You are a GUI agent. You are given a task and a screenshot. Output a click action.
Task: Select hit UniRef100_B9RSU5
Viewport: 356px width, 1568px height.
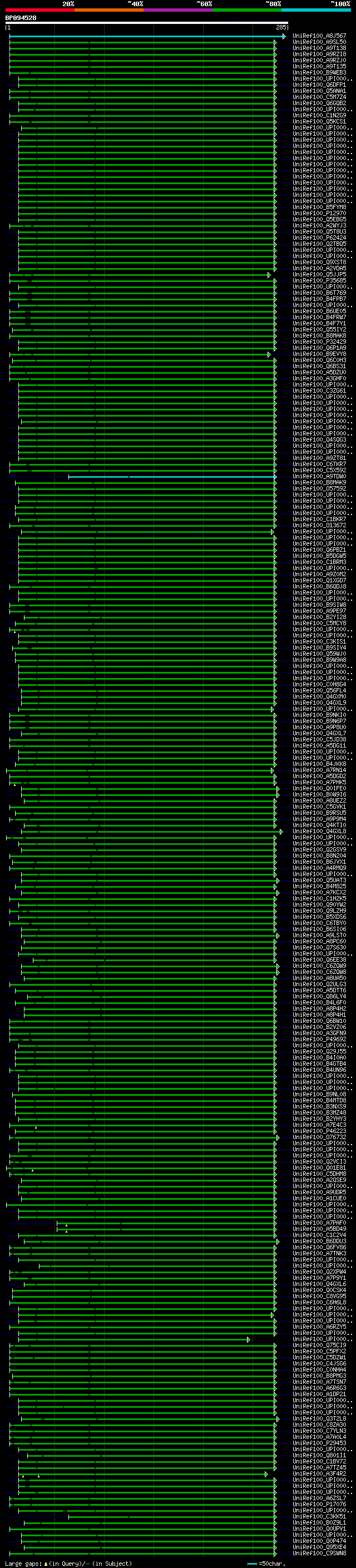tap(319, 813)
